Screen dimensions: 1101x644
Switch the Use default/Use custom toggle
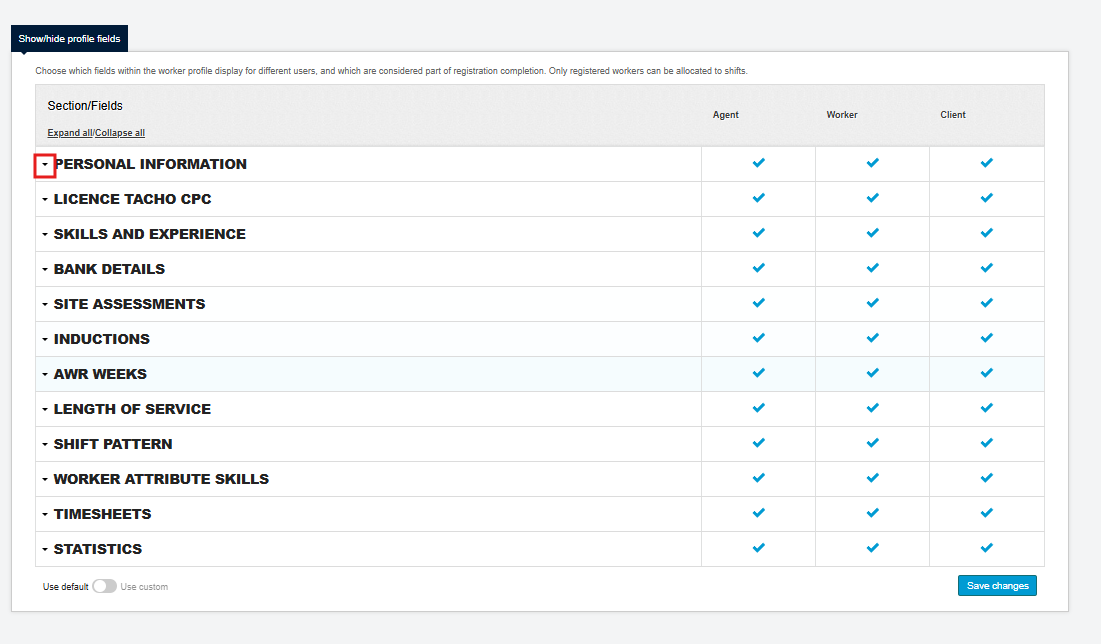[x=104, y=587]
